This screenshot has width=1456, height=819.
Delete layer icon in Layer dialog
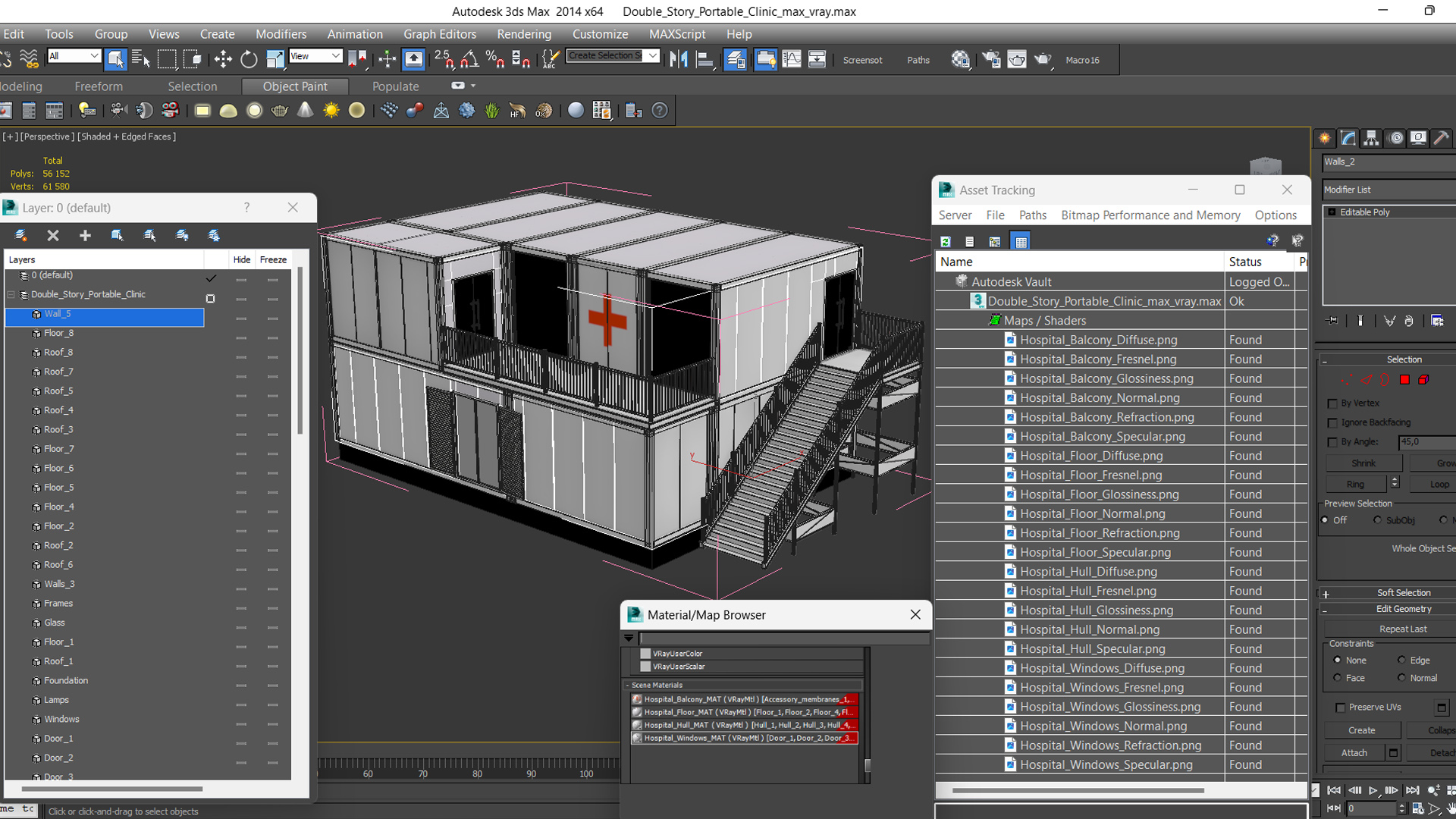(53, 236)
